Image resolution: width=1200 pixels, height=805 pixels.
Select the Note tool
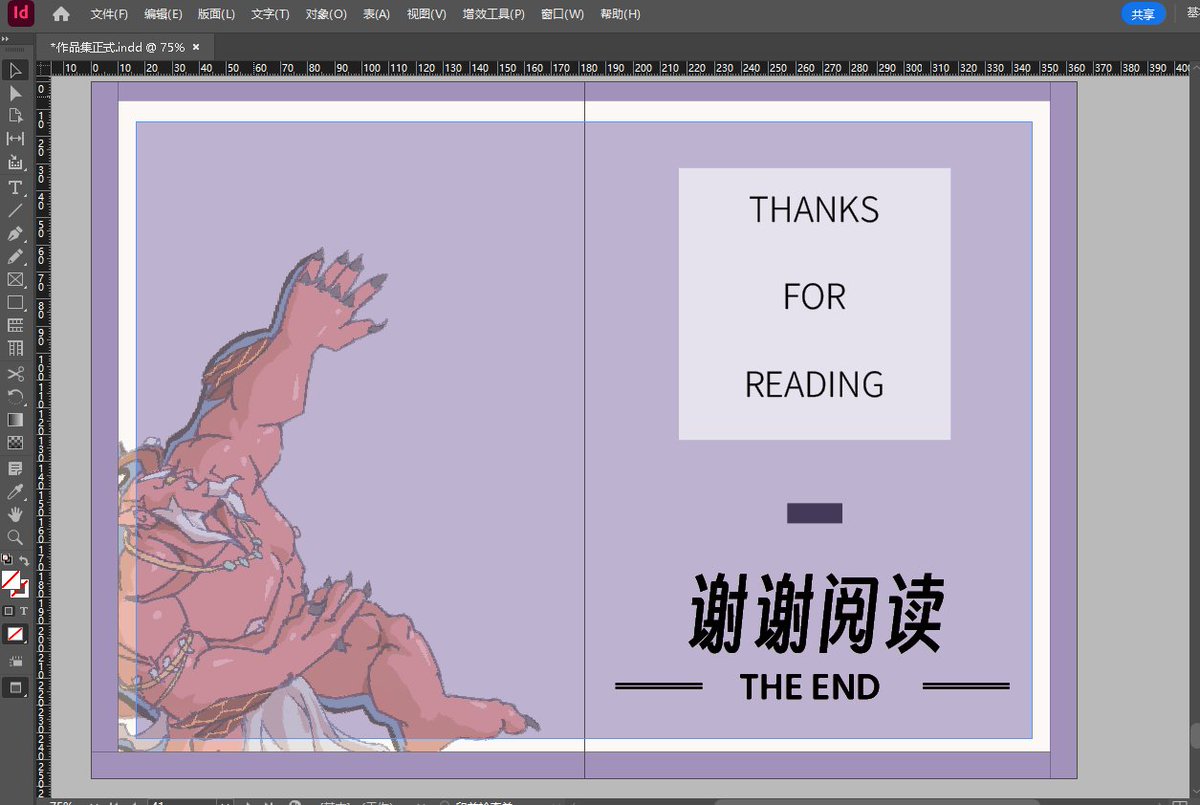[15, 468]
